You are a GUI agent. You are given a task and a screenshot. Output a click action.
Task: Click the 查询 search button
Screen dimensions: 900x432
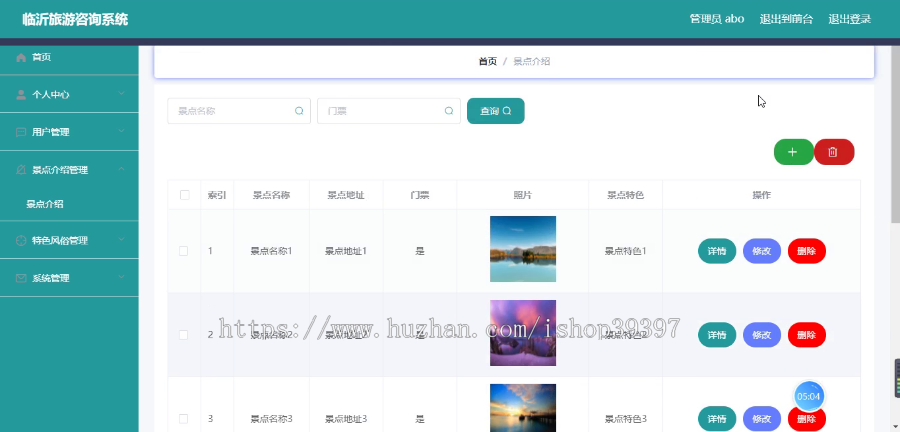[495, 111]
